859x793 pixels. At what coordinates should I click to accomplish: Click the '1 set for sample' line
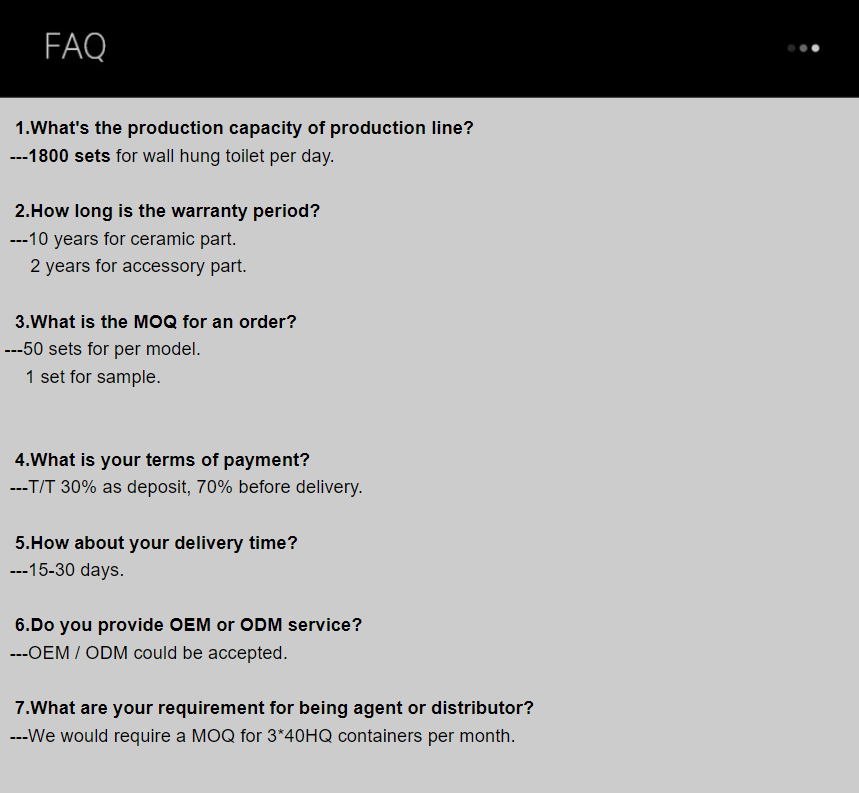pyautogui.click(x=93, y=377)
